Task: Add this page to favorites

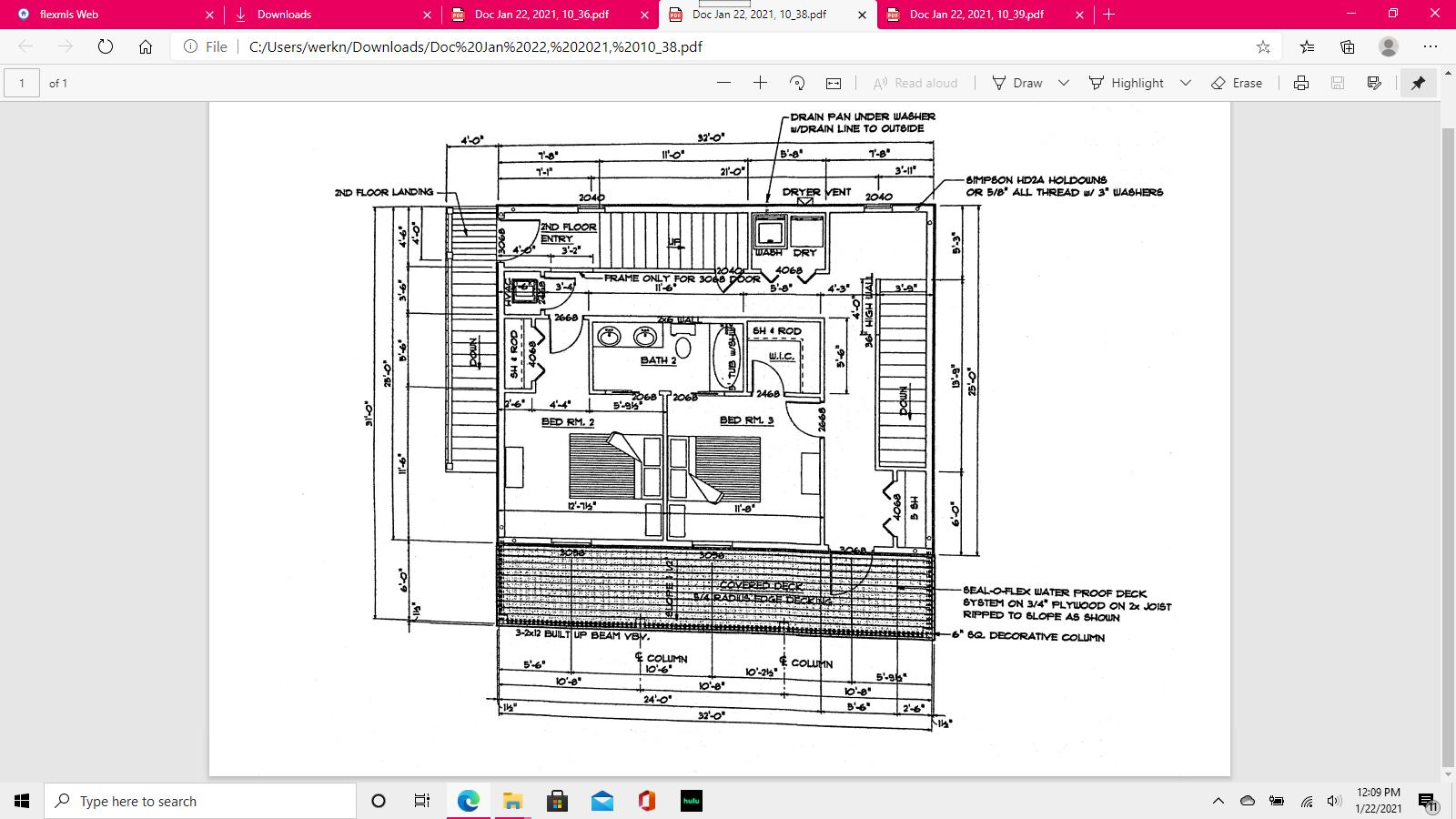Action: coord(1263,46)
